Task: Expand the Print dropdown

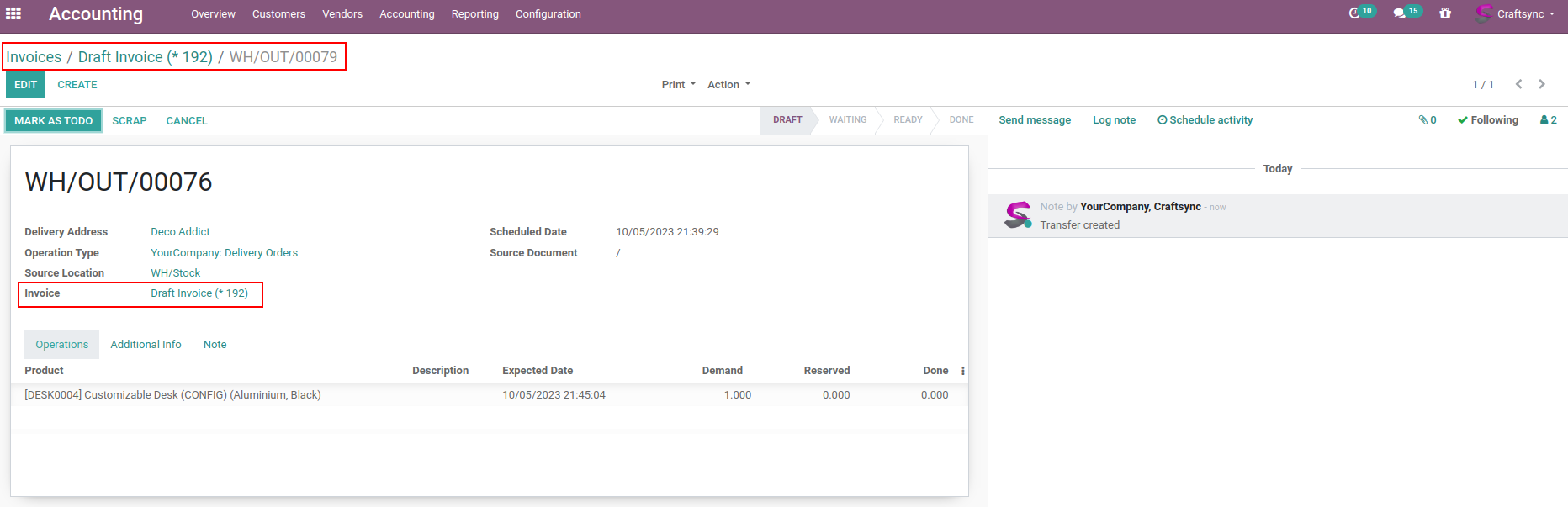Action: (x=678, y=85)
